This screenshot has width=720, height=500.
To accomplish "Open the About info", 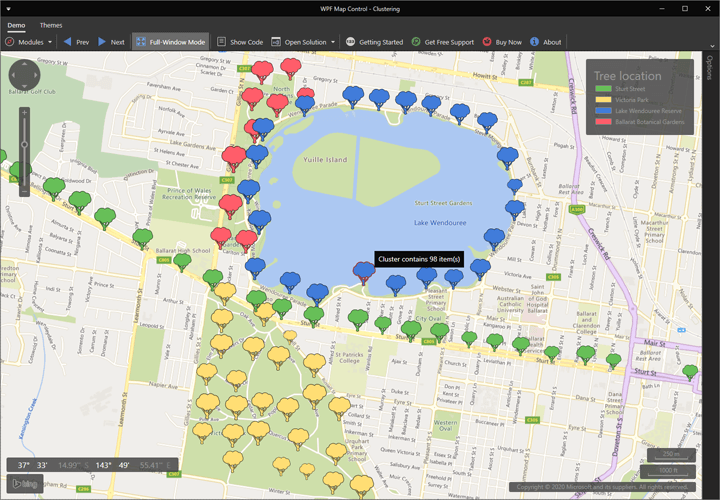I will coord(535,42).
